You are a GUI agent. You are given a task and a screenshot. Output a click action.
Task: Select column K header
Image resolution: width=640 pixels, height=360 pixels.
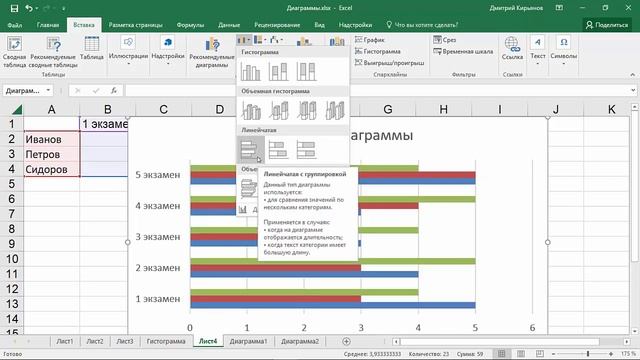click(611, 109)
